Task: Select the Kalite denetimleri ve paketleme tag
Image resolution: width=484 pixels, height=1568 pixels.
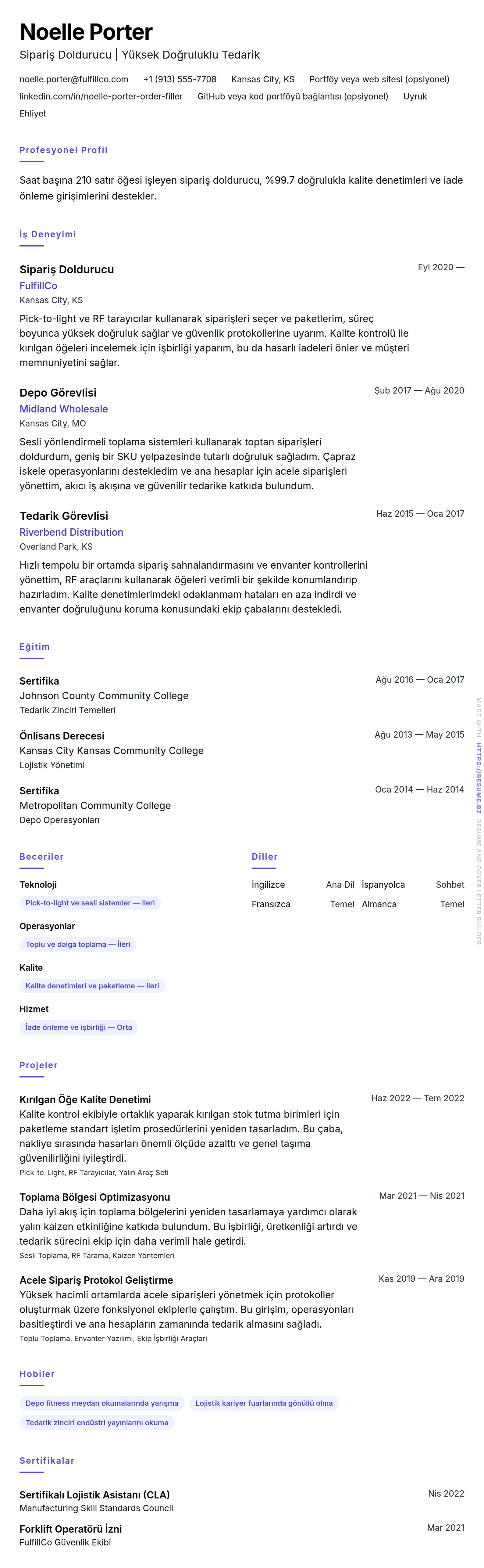Action: coord(92,985)
